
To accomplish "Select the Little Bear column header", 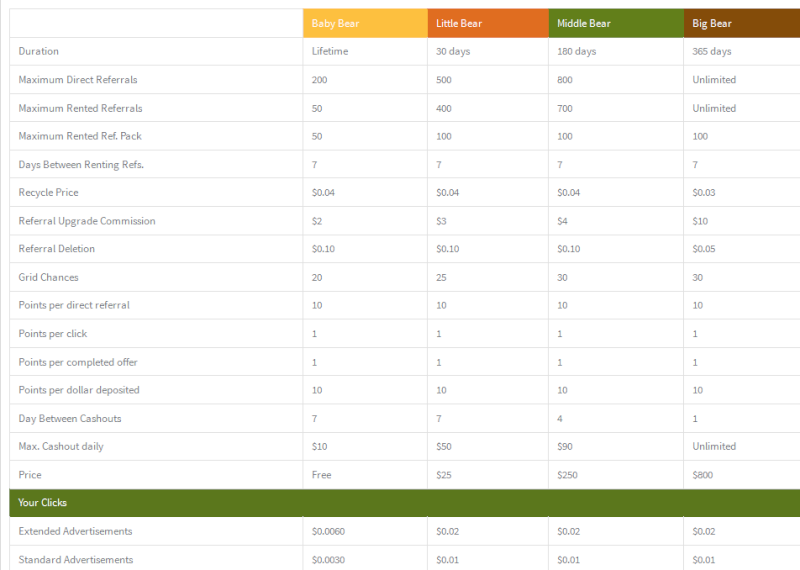I will coord(488,23).
